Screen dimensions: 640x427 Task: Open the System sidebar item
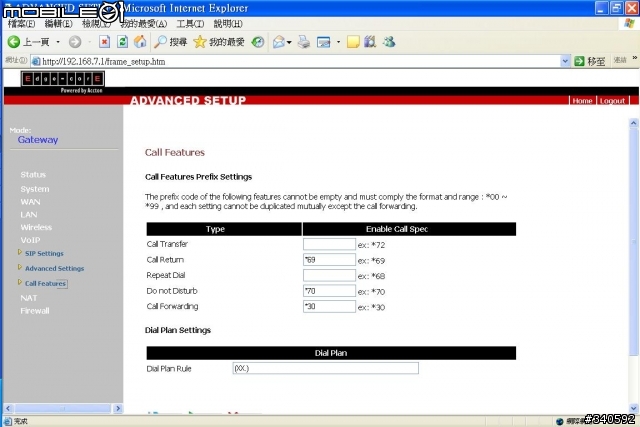point(35,189)
